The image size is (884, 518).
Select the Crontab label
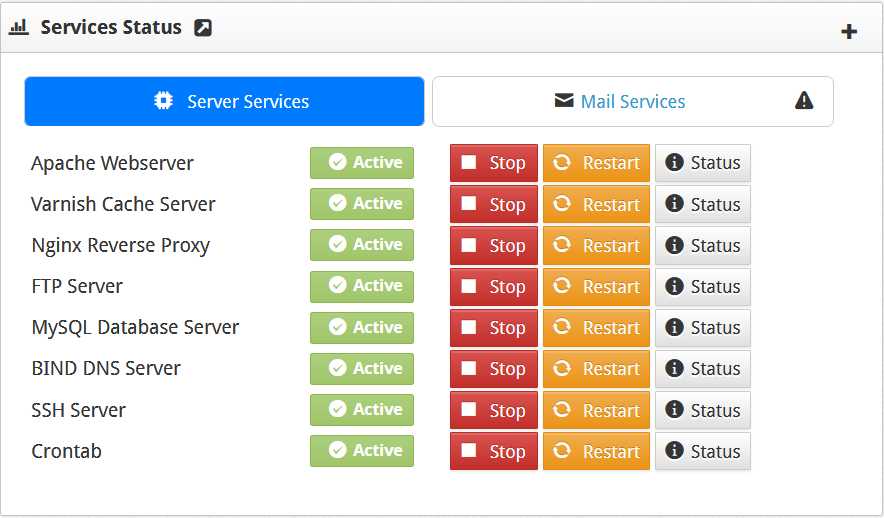coord(67,451)
